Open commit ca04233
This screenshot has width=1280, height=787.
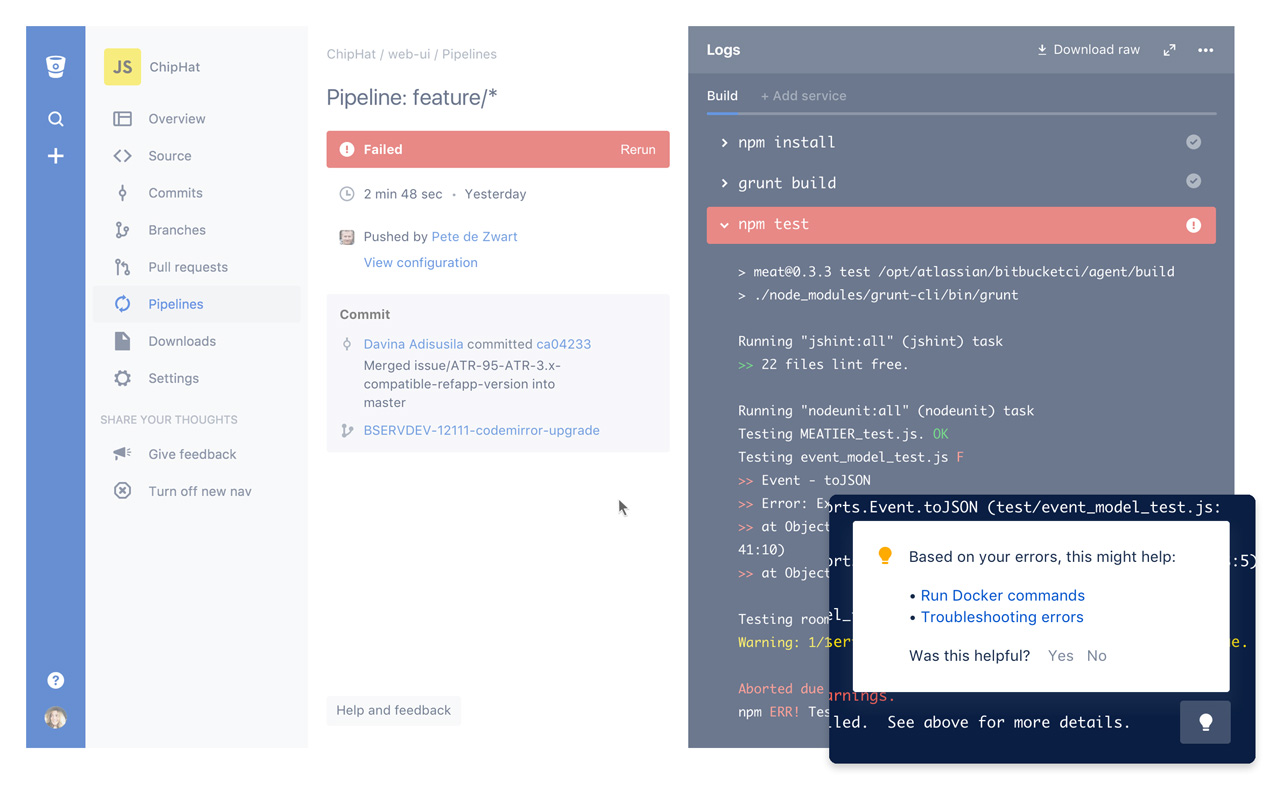coord(564,344)
